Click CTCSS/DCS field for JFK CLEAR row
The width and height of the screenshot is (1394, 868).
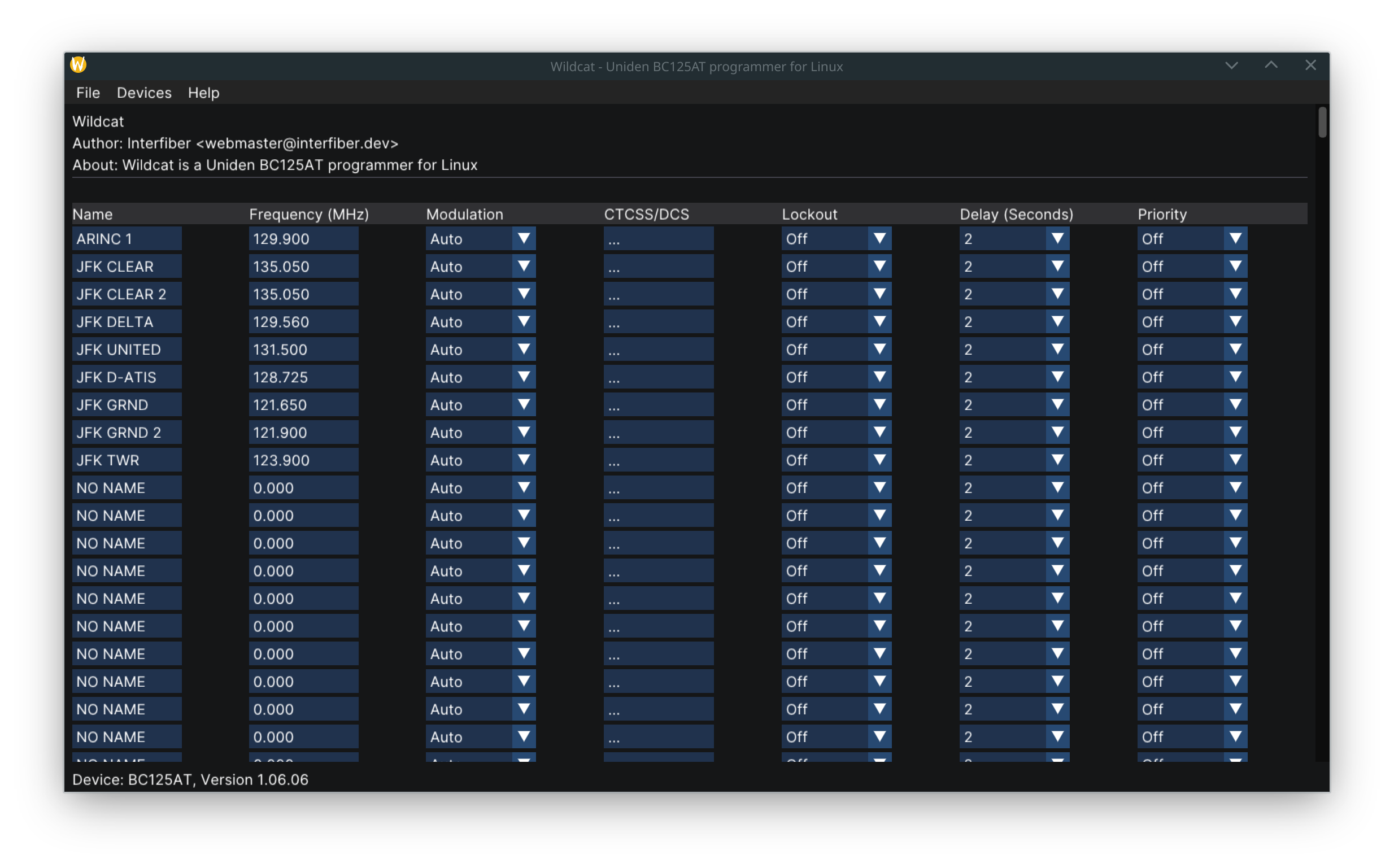[659, 266]
